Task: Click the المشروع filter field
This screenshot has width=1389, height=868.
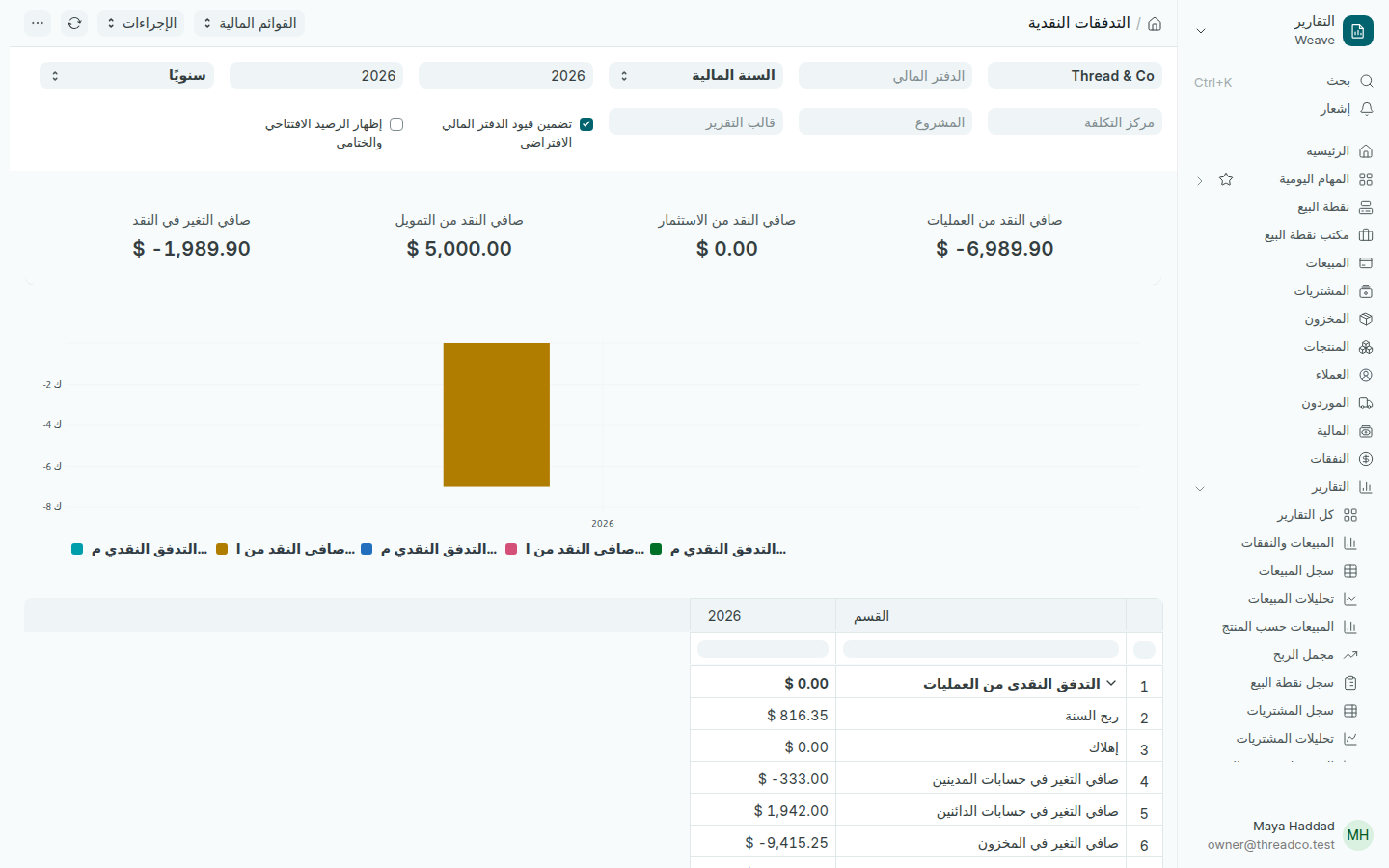Action: [x=885, y=122]
